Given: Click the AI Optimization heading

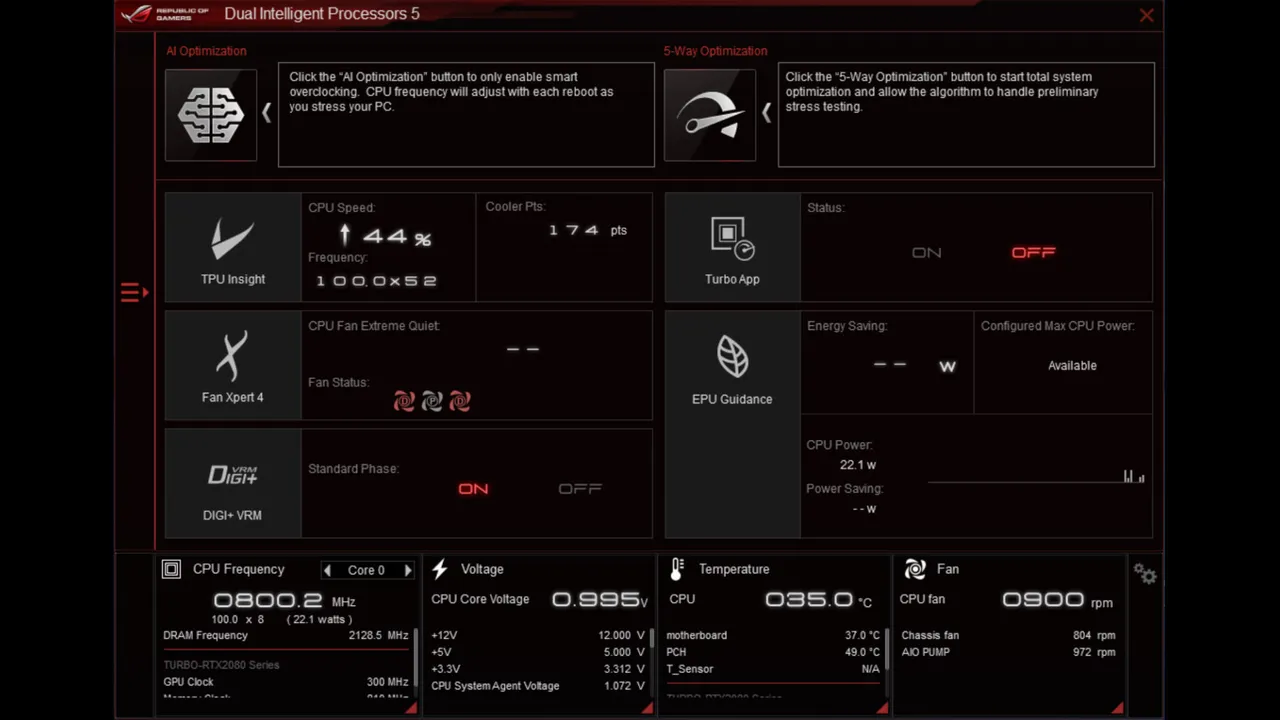Looking at the screenshot, I should [x=206, y=51].
